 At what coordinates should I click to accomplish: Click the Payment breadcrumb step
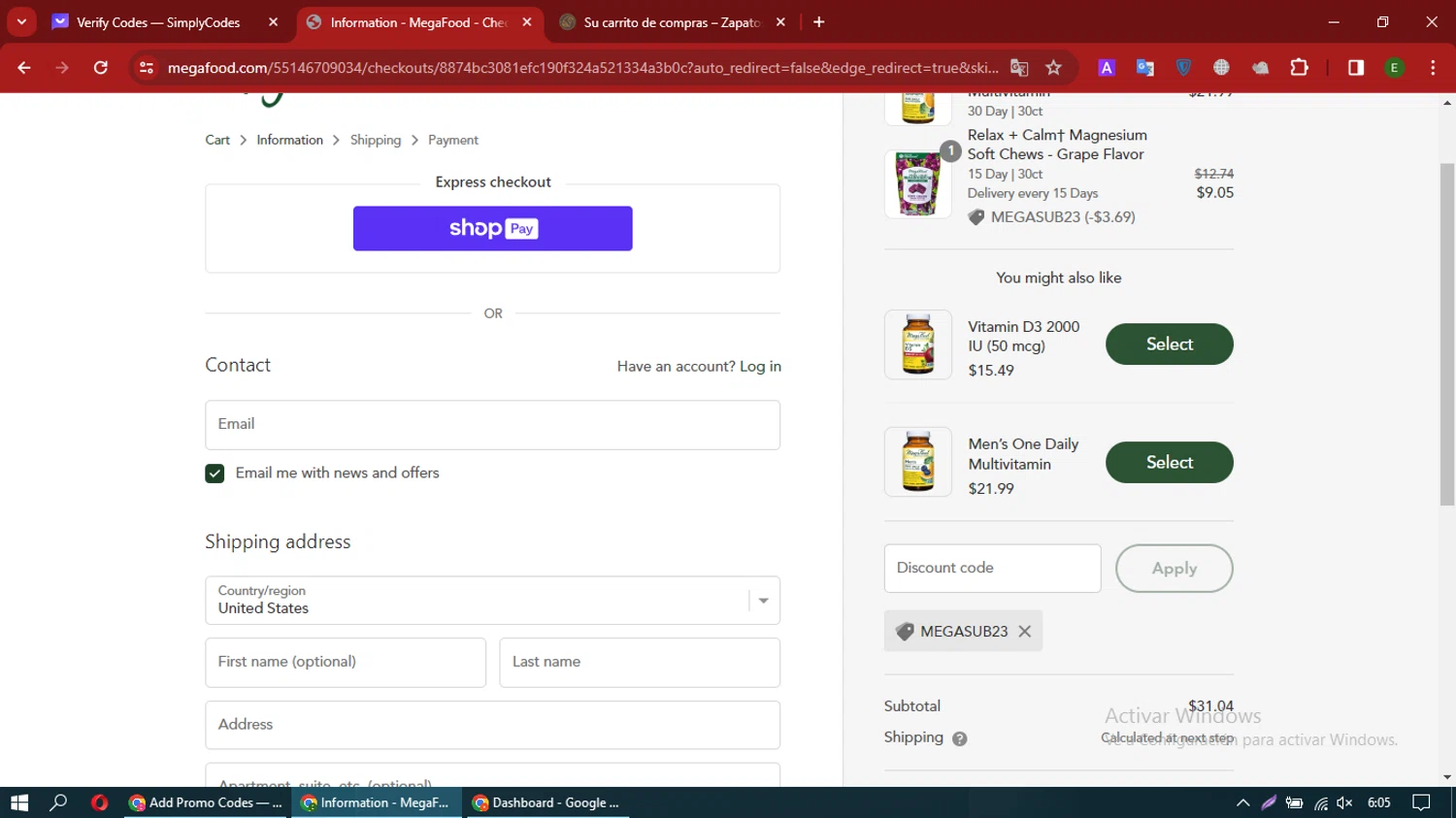tap(453, 140)
